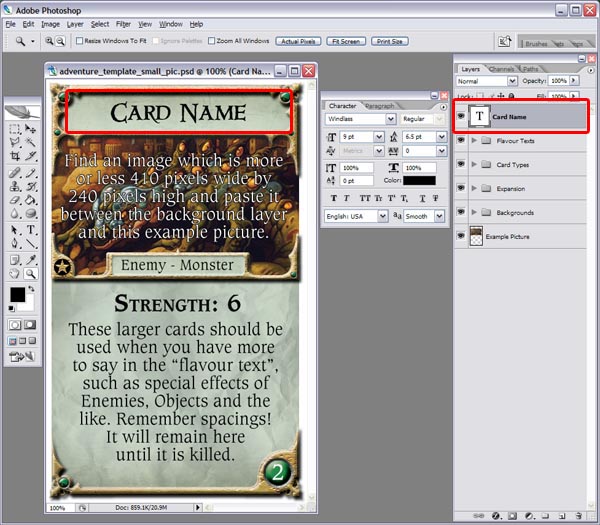Screen dimensions: 600x525
Task: Click the Delete layer trash icon
Action: [x=579, y=516]
